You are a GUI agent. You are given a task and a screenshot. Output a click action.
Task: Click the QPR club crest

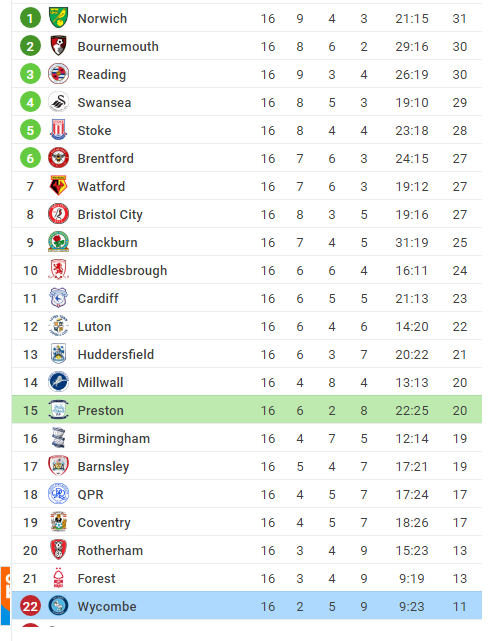(58, 494)
